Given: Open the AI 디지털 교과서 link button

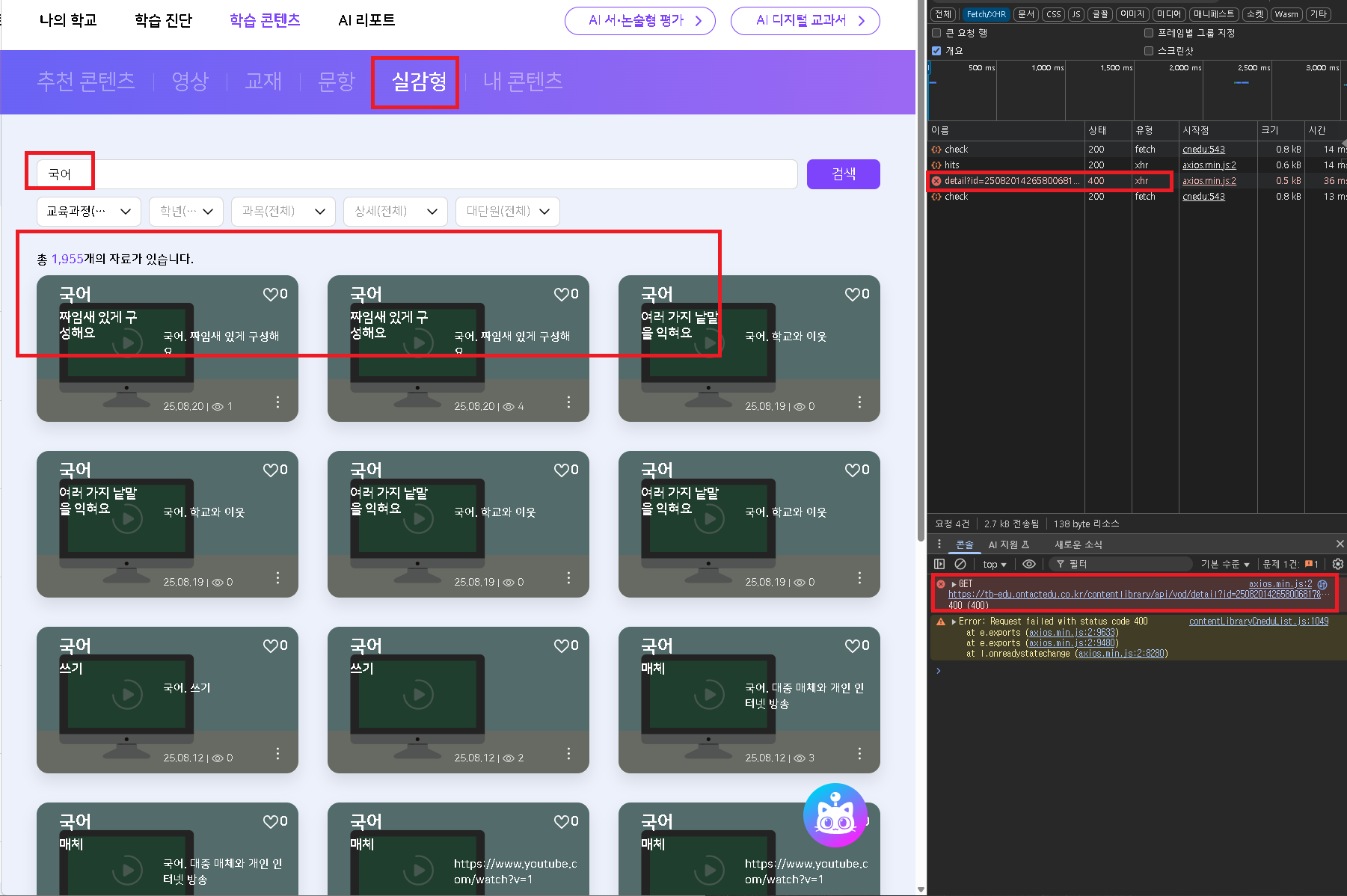Looking at the screenshot, I should [805, 21].
